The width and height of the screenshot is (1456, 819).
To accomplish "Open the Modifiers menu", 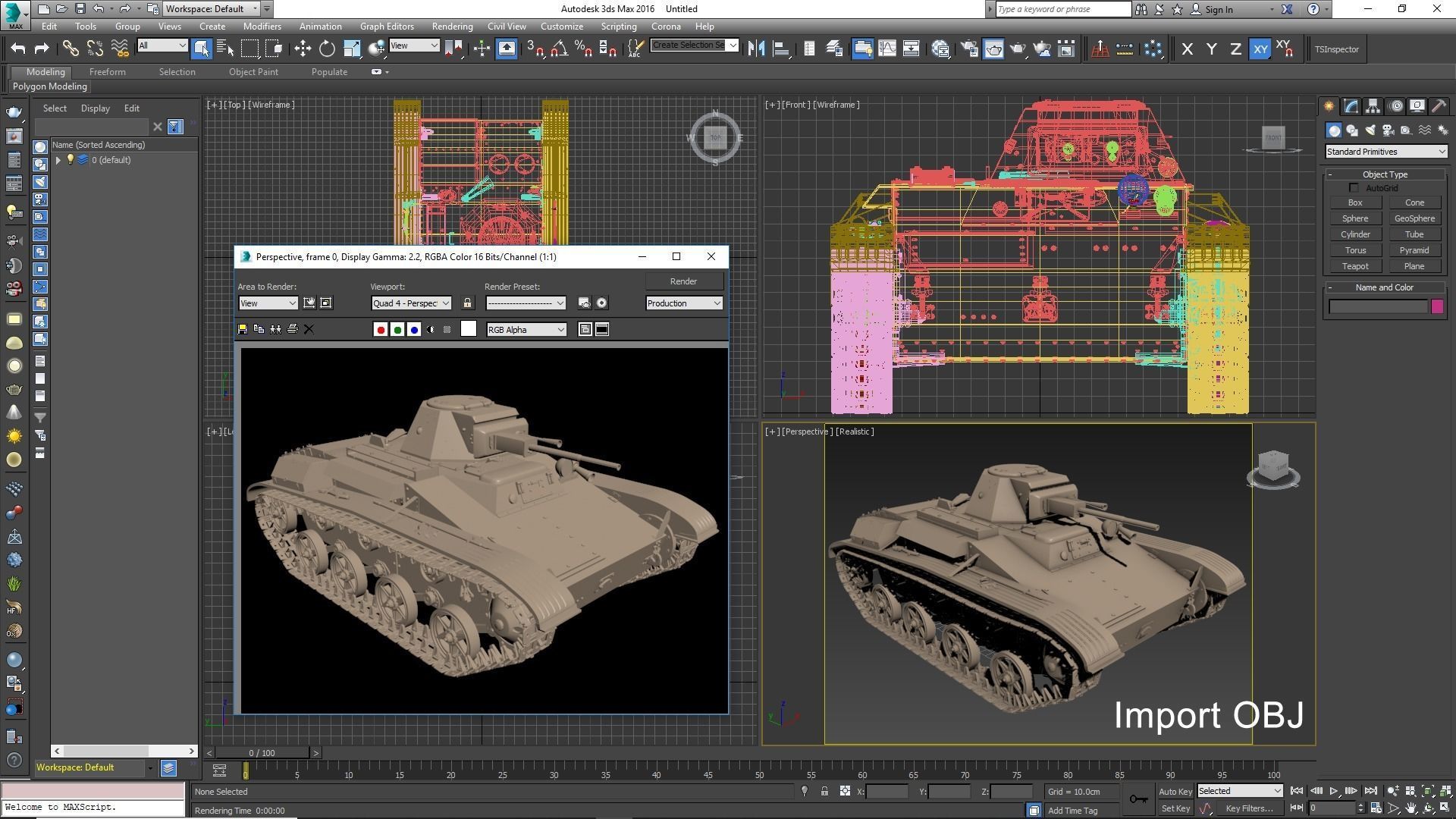I will 262,27.
